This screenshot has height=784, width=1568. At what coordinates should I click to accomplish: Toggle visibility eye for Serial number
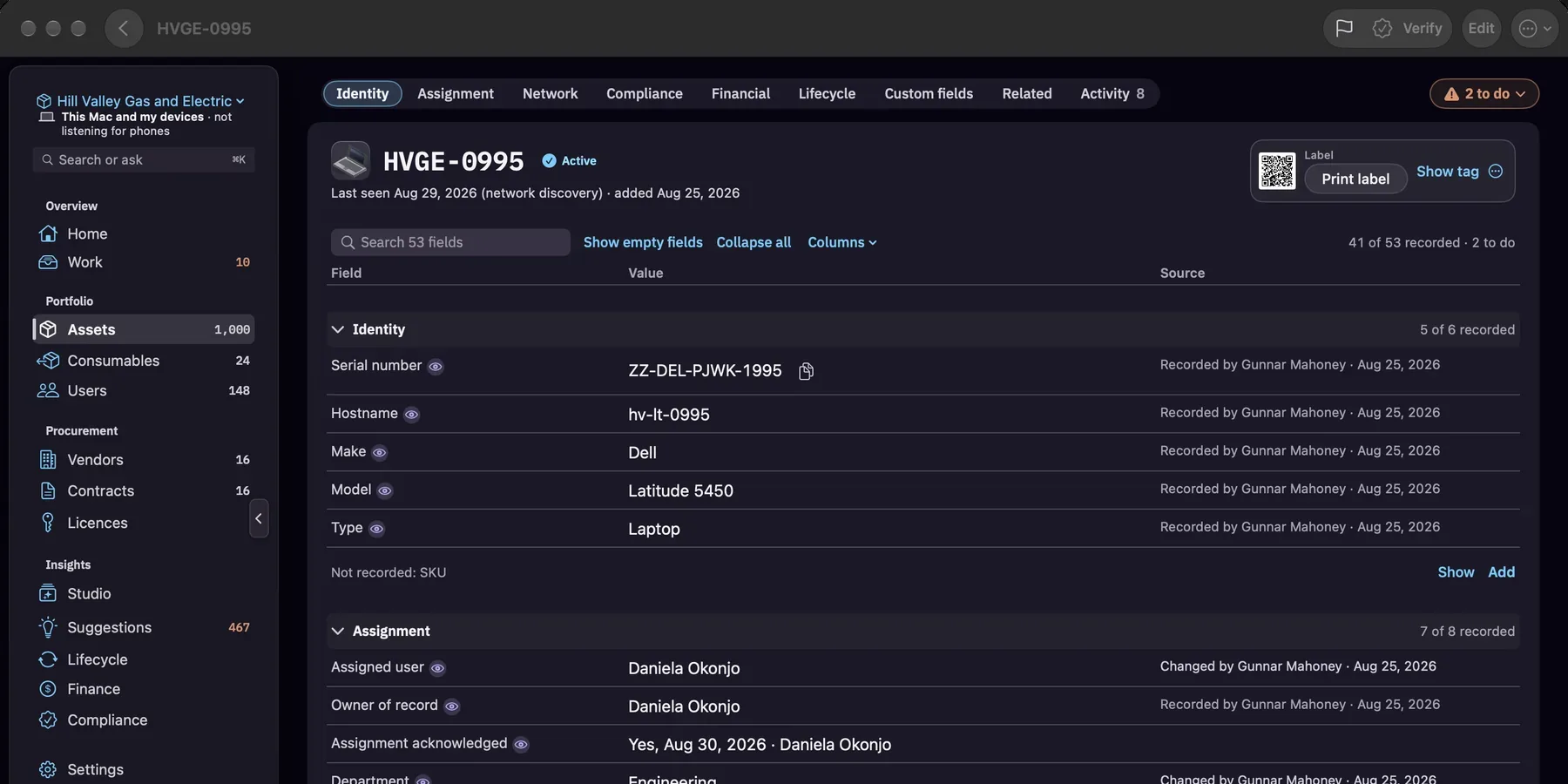436,367
